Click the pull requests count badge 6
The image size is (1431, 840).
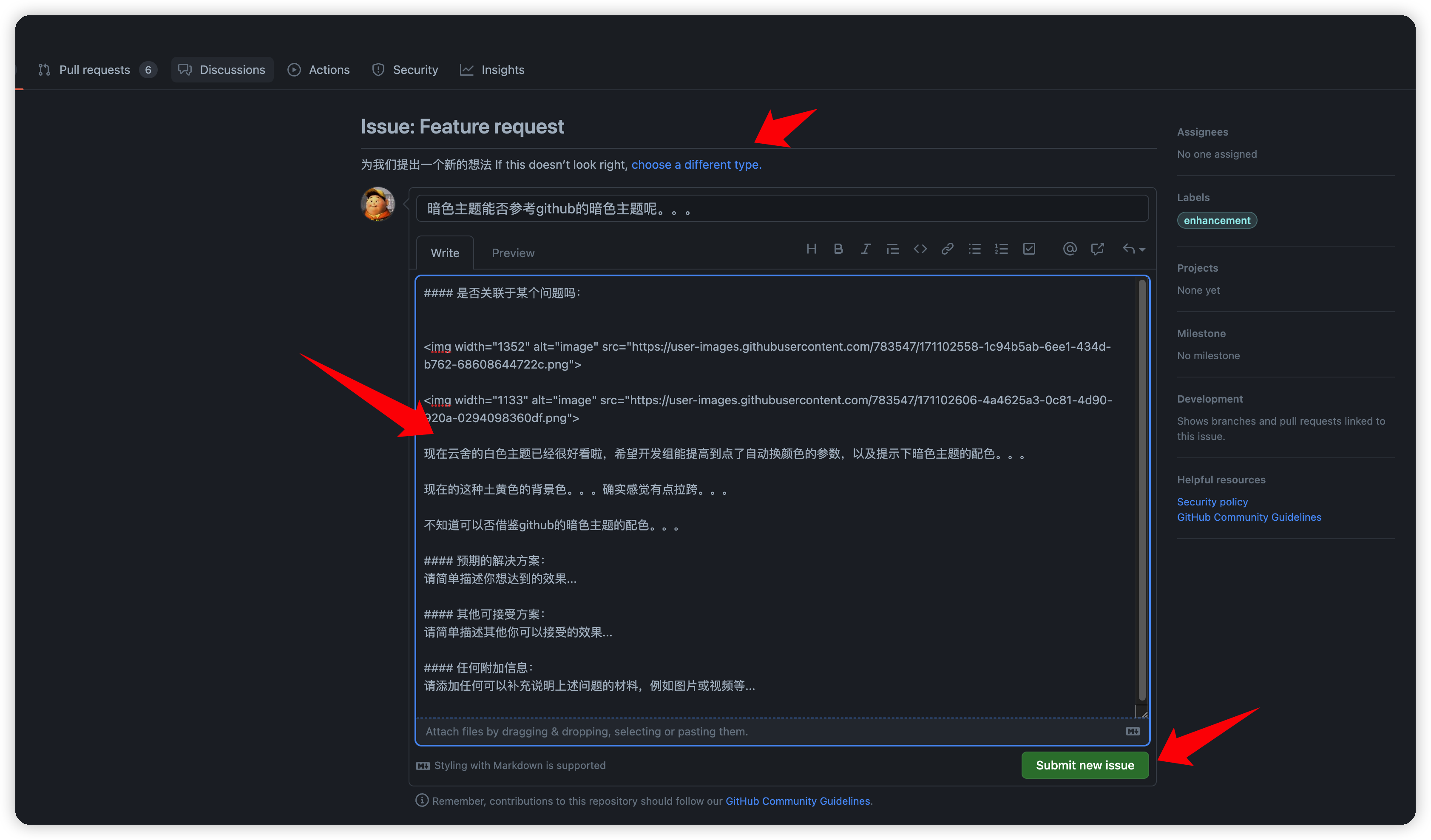148,69
